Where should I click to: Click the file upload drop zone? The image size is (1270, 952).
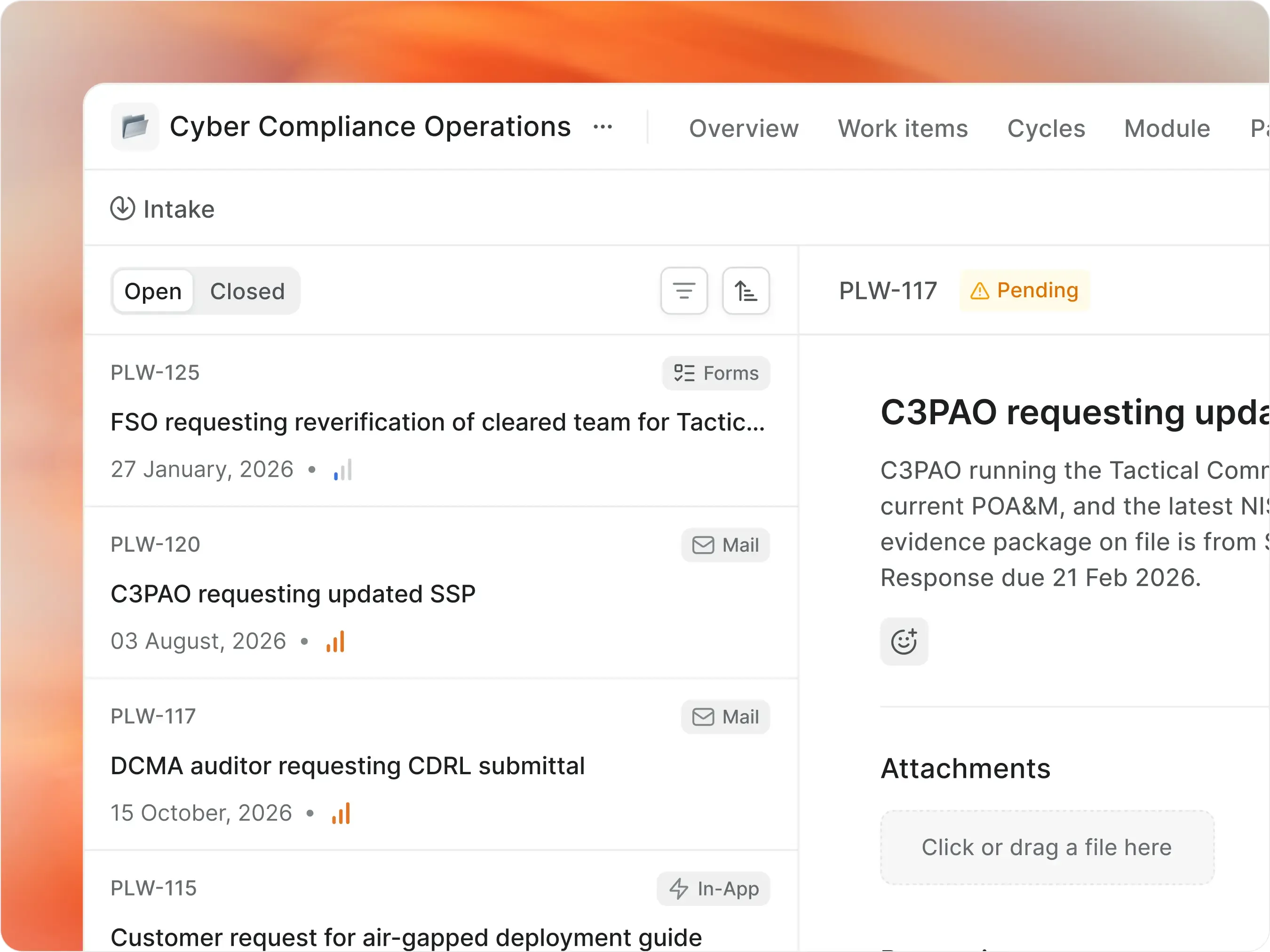click(1047, 848)
